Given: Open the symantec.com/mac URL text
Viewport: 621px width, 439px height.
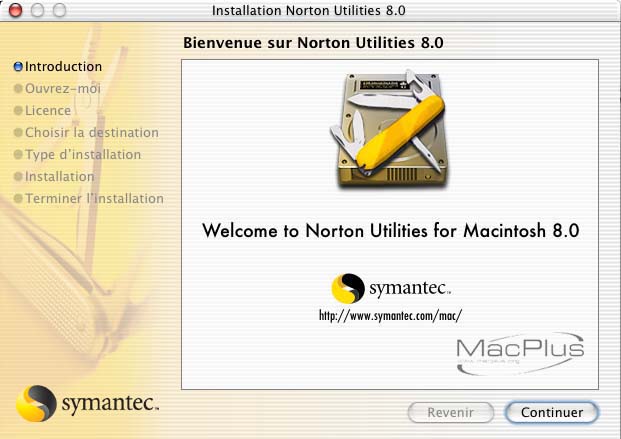Looking at the screenshot, I should [x=391, y=316].
